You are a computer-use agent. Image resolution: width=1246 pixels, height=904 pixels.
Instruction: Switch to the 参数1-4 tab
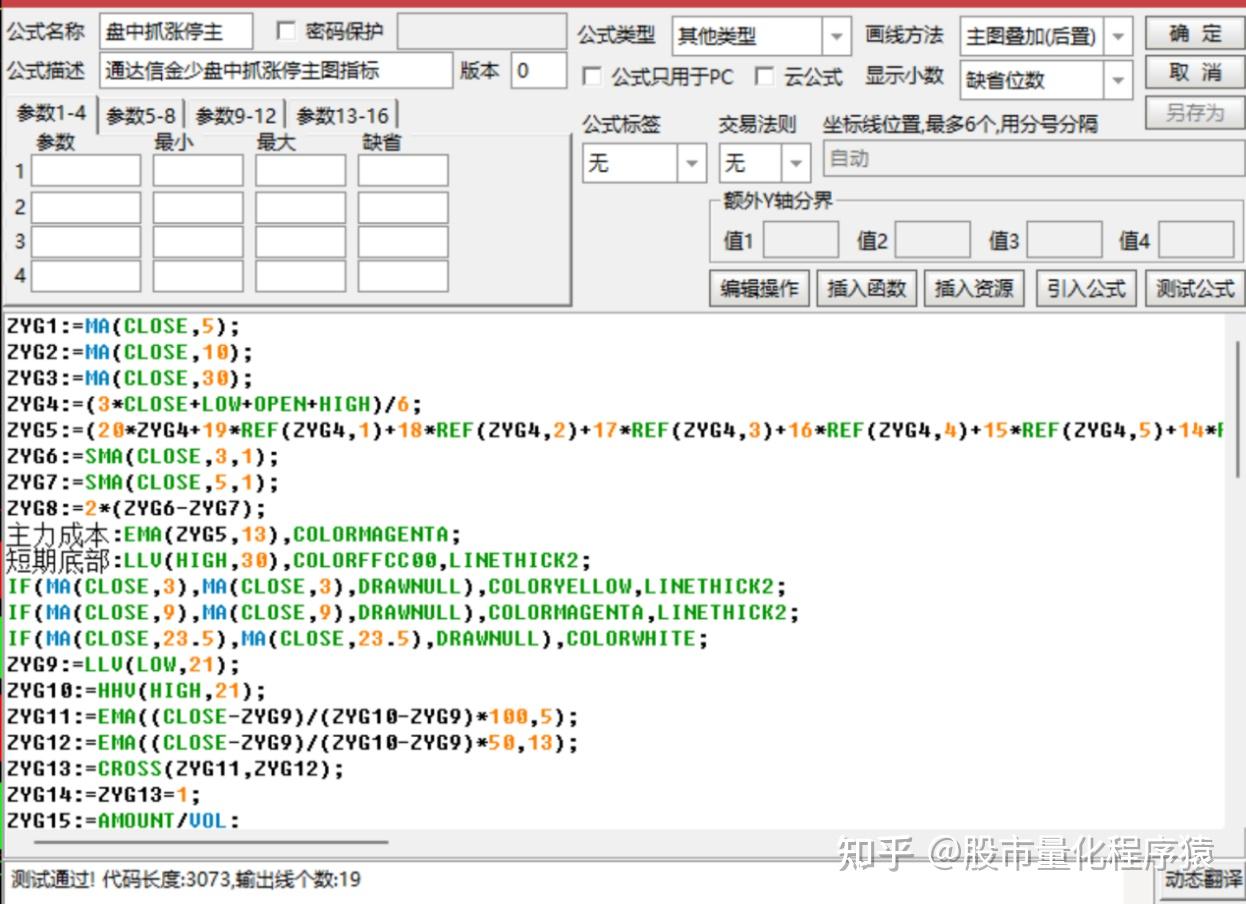[x=50, y=114]
